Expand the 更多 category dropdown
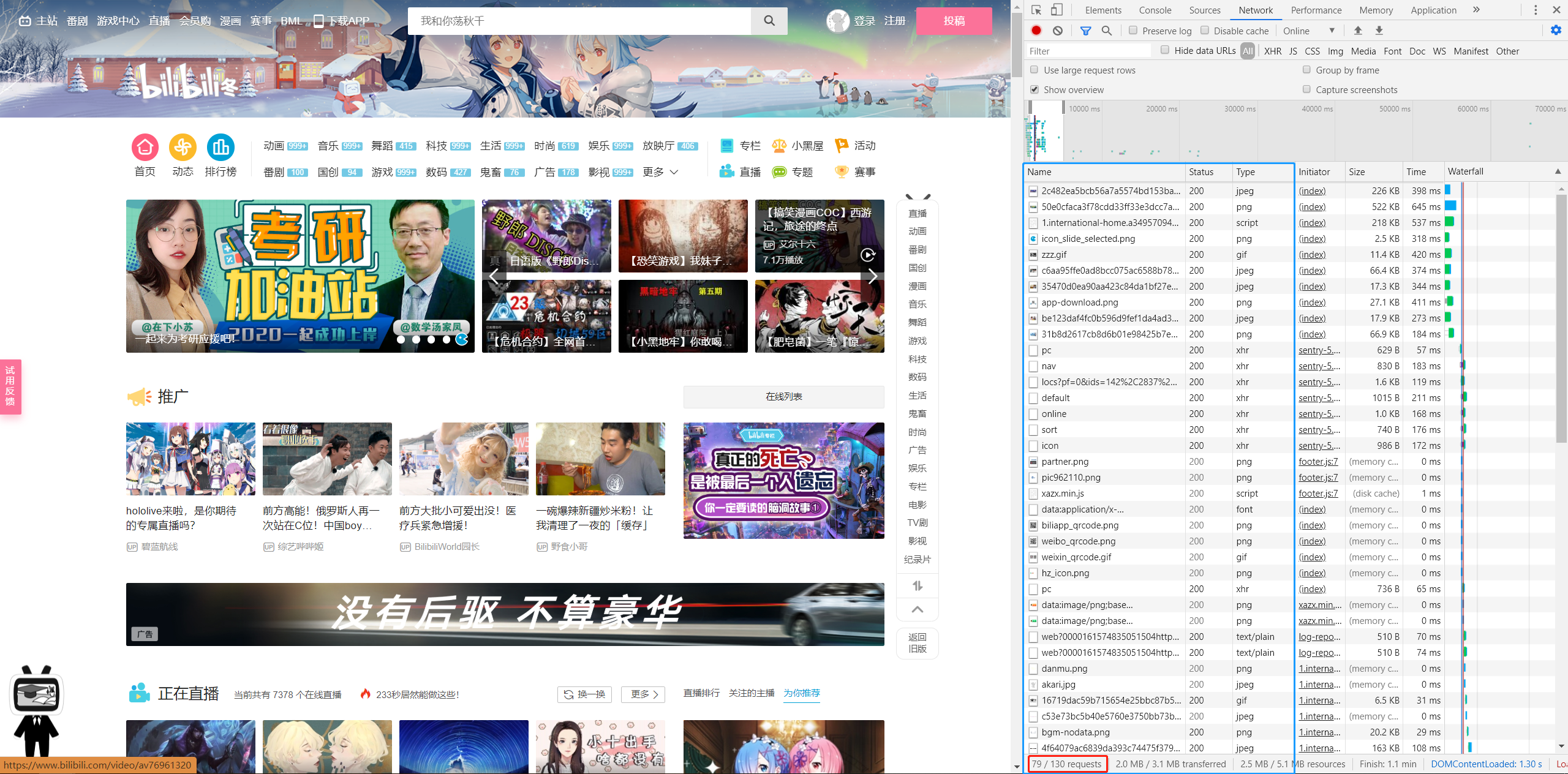 coord(660,172)
